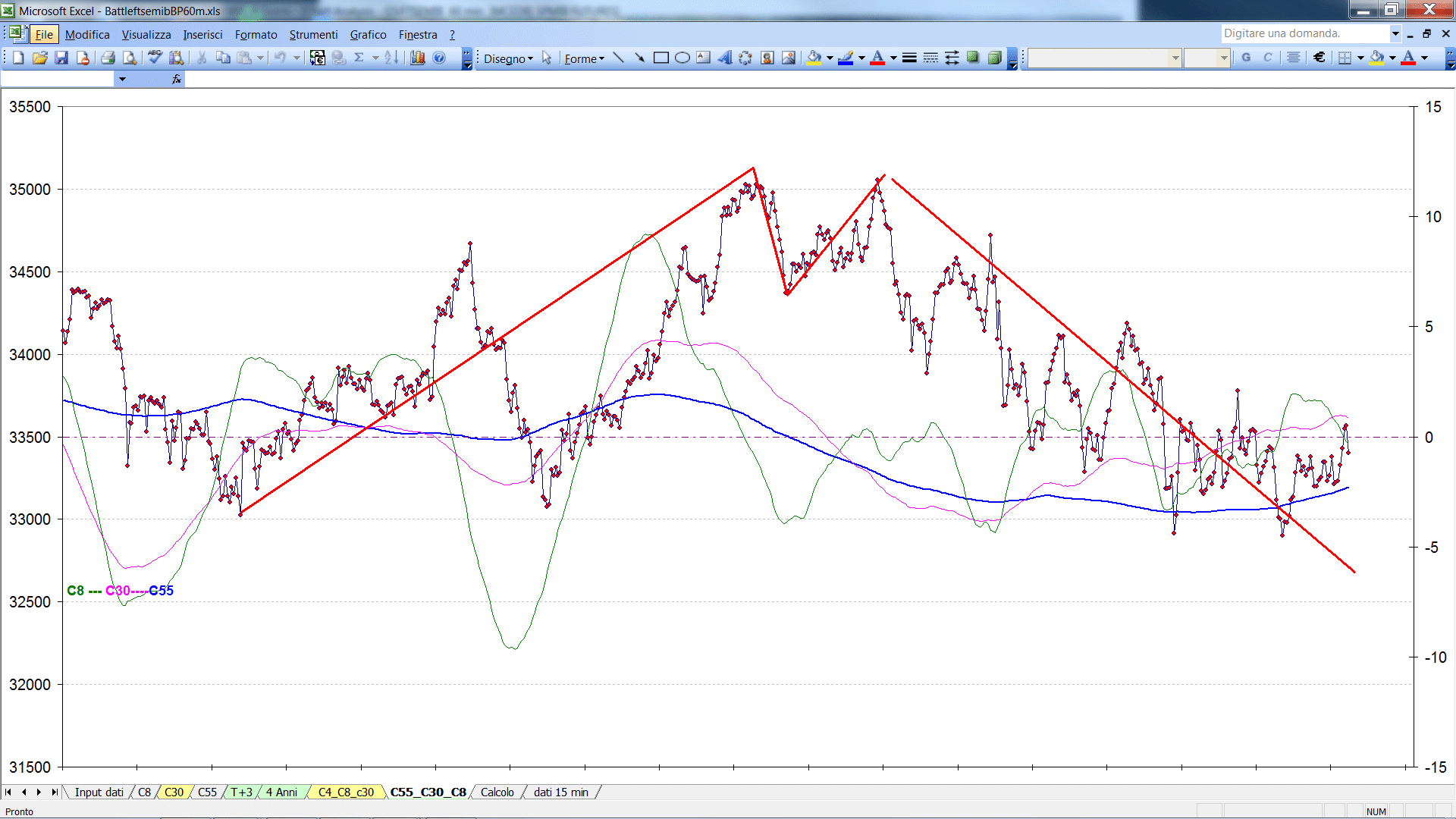
Task: Click the AutoSum sigma icon
Action: coord(359,58)
